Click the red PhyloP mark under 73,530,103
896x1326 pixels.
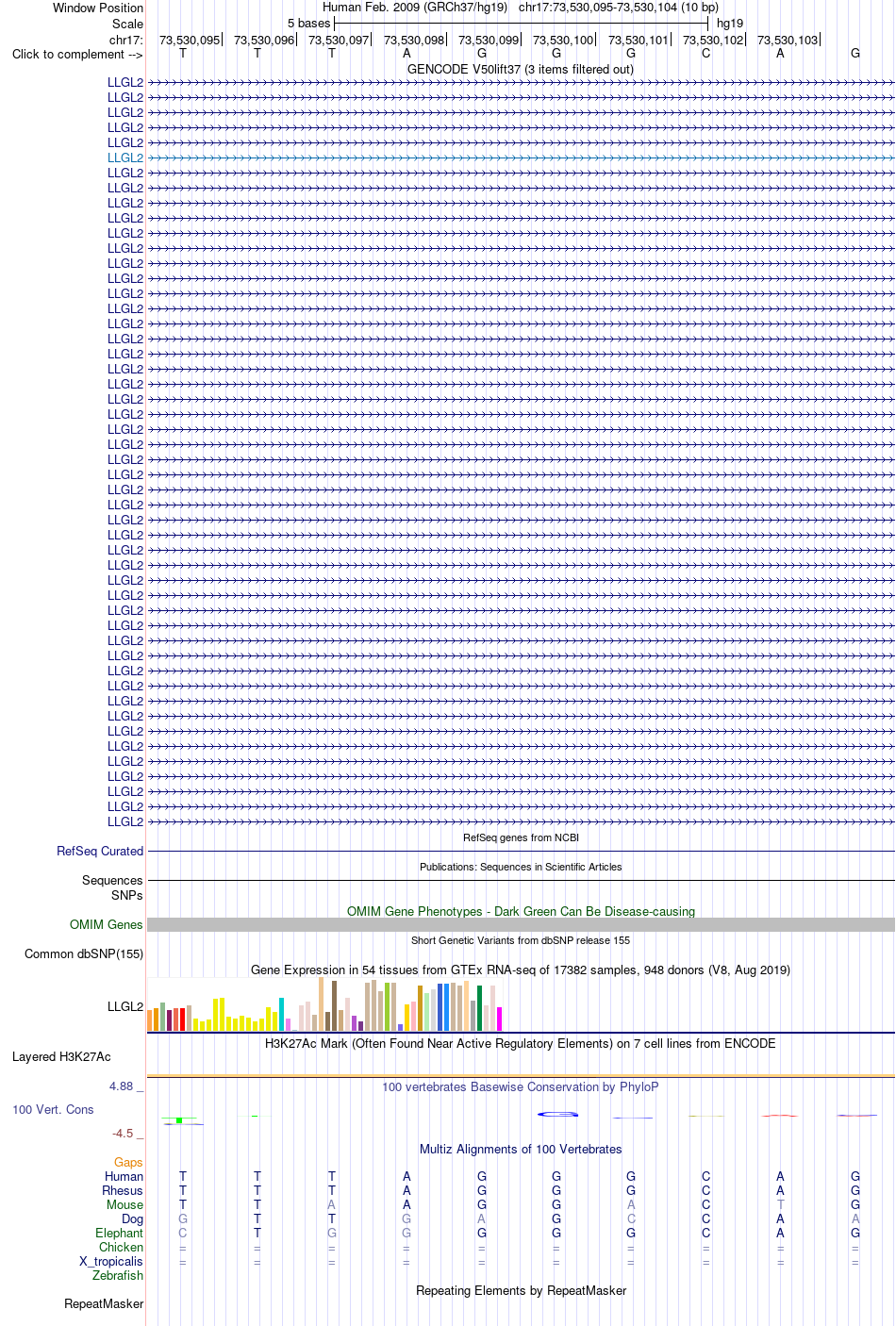coord(780,1116)
